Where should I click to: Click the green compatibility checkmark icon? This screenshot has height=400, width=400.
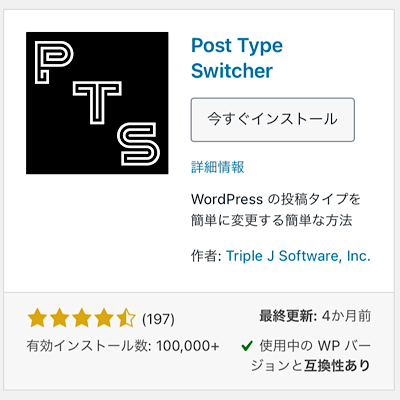247,346
